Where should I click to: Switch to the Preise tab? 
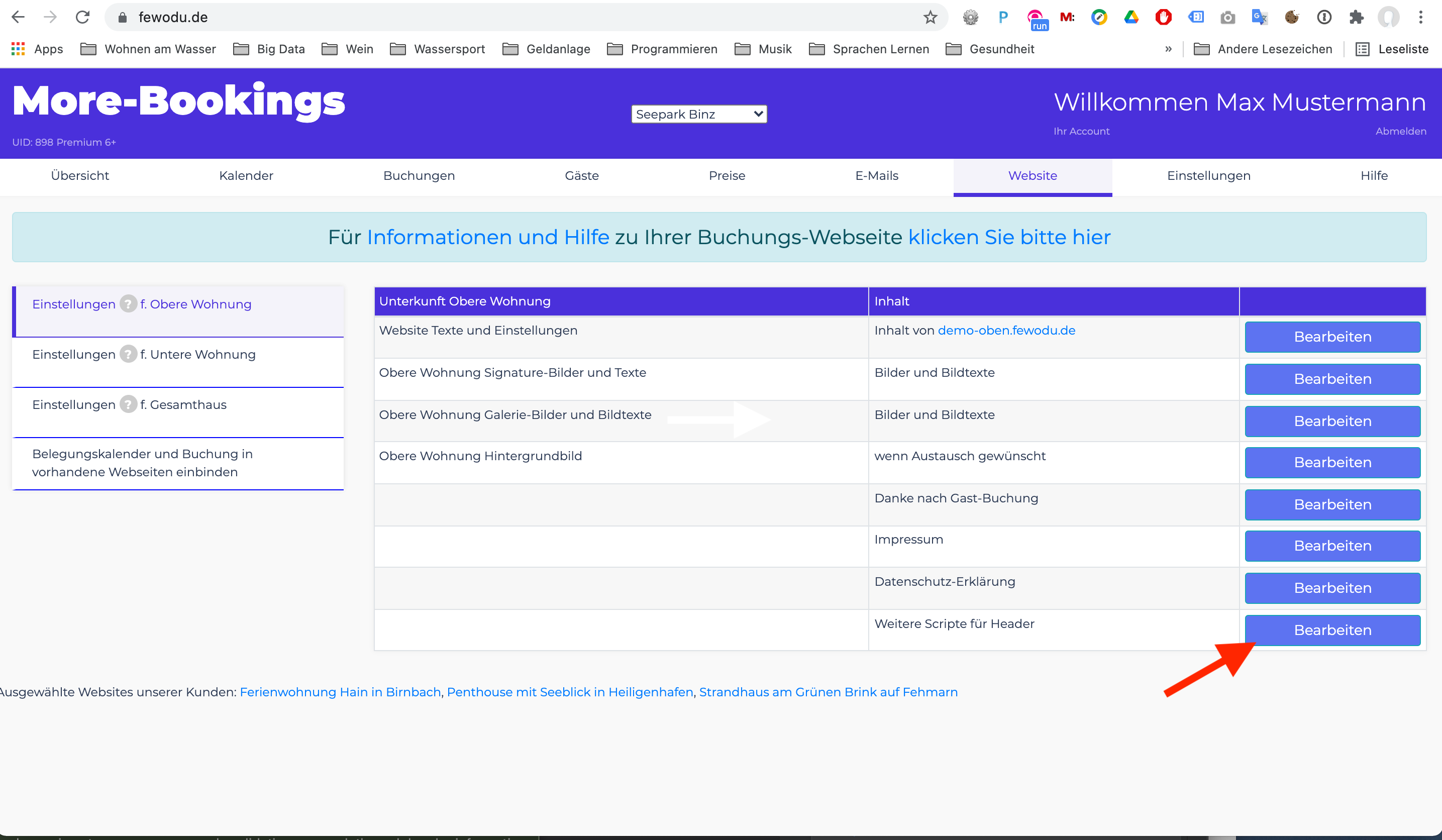coord(727,176)
